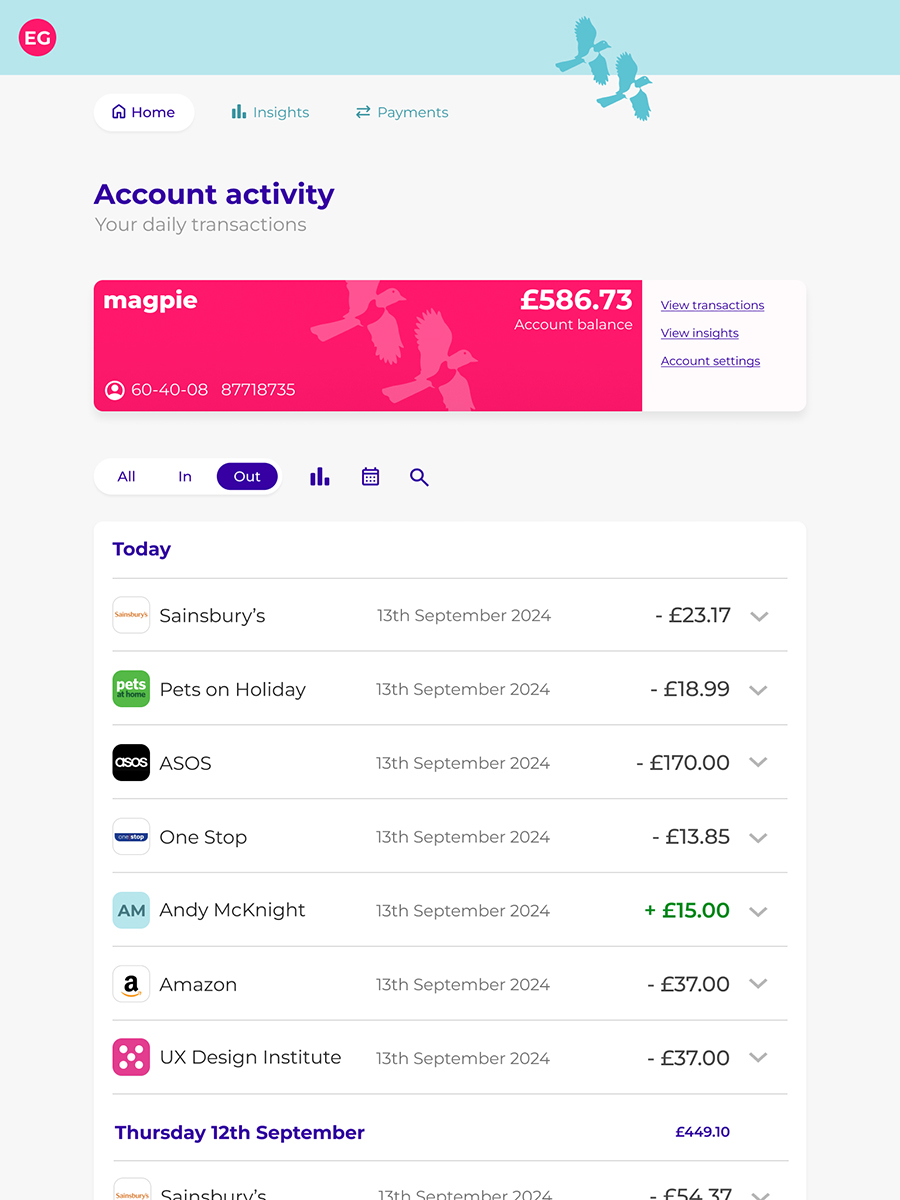Click the Pets at Home merchant logo
Screen dimensions: 900x1200
tap(131, 689)
